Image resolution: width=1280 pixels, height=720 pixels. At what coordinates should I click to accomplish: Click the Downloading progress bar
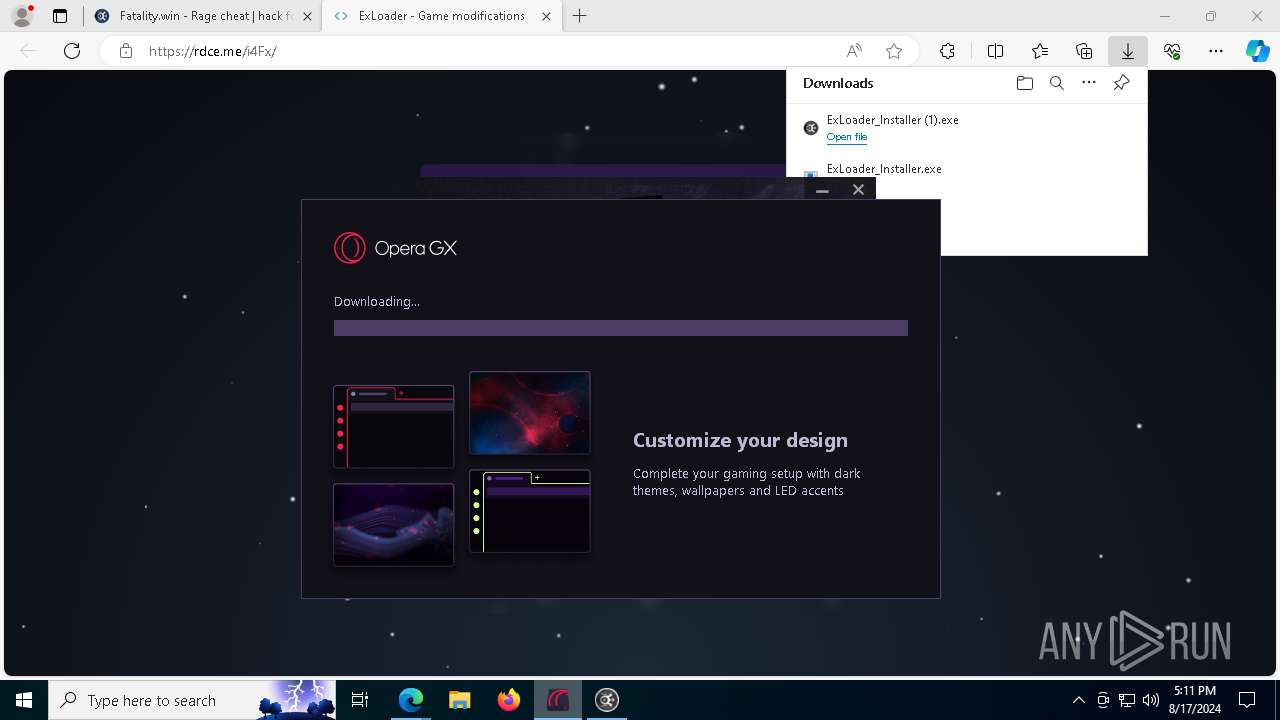tap(621, 328)
